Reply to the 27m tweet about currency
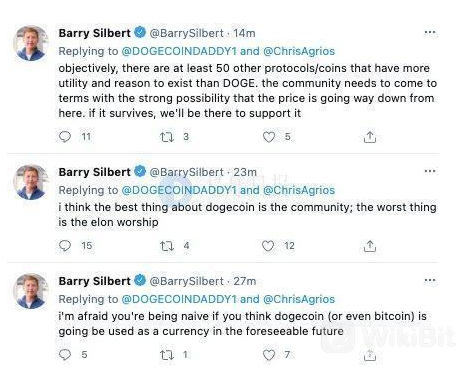Image resolution: width=469 pixels, height=369 pixels. pos(65,355)
